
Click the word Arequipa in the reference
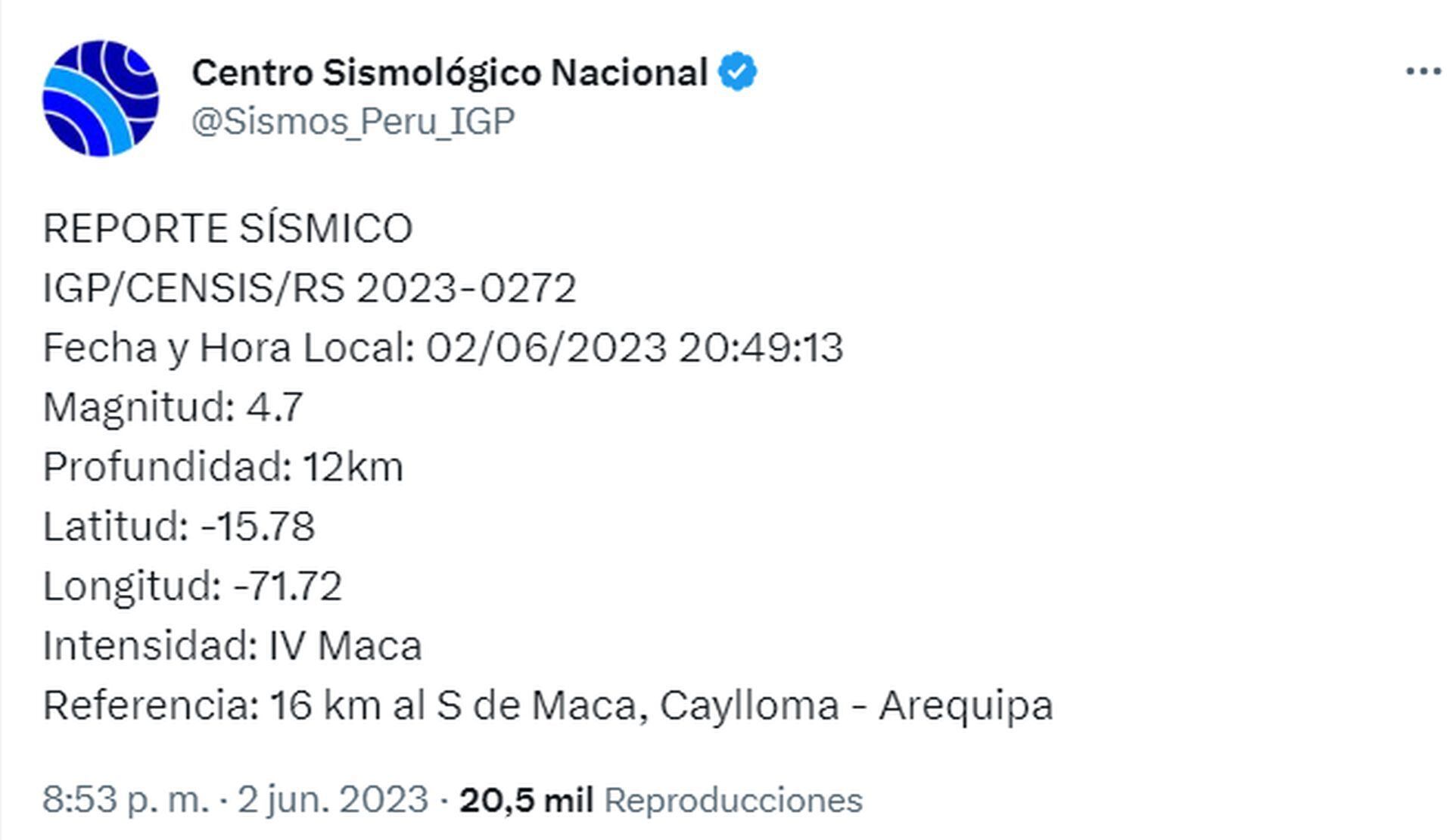[x=966, y=706]
